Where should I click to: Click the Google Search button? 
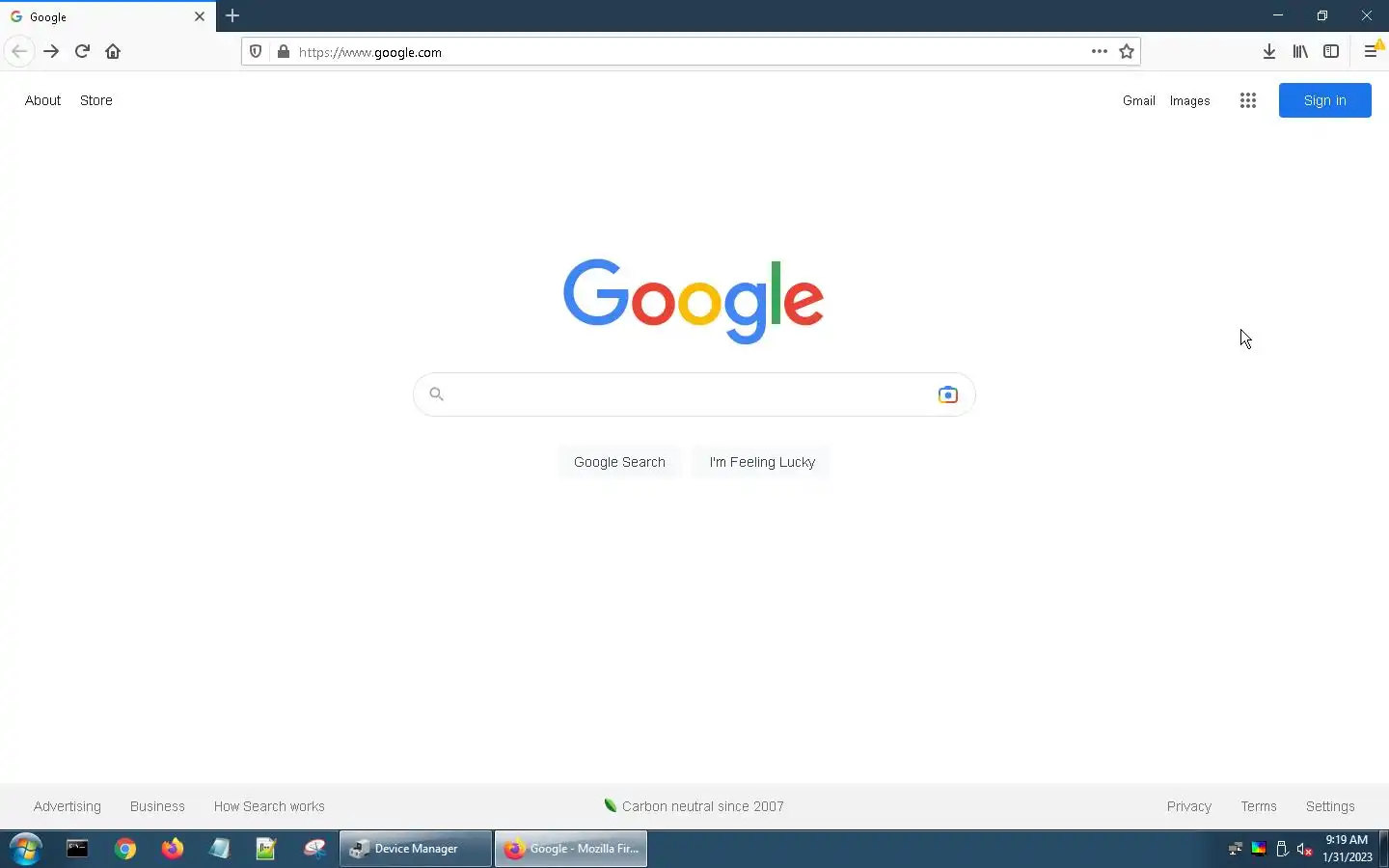[619, 462]
